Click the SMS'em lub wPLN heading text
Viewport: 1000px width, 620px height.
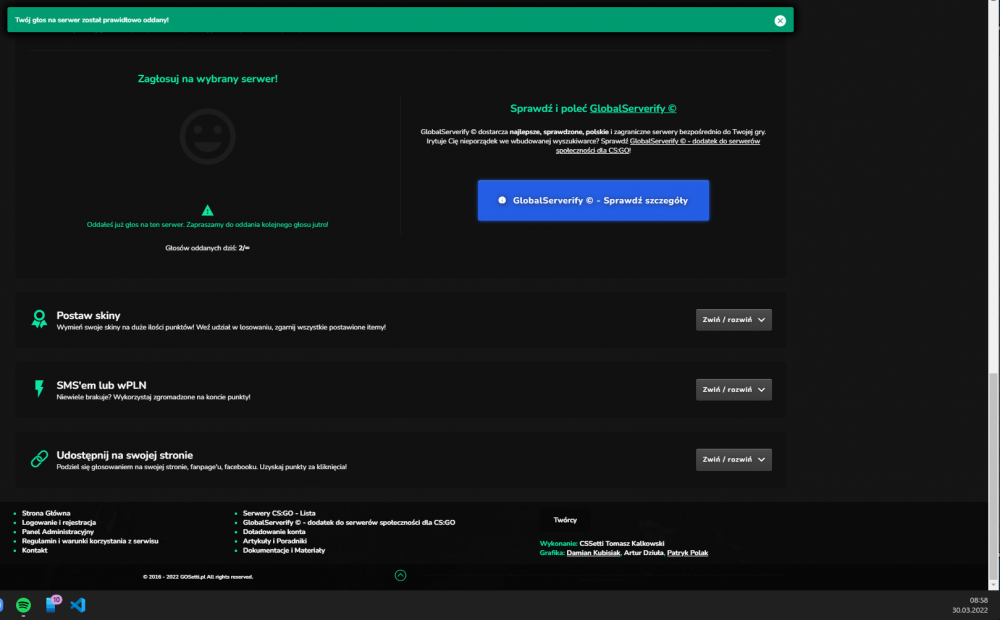tap(101, 385)
